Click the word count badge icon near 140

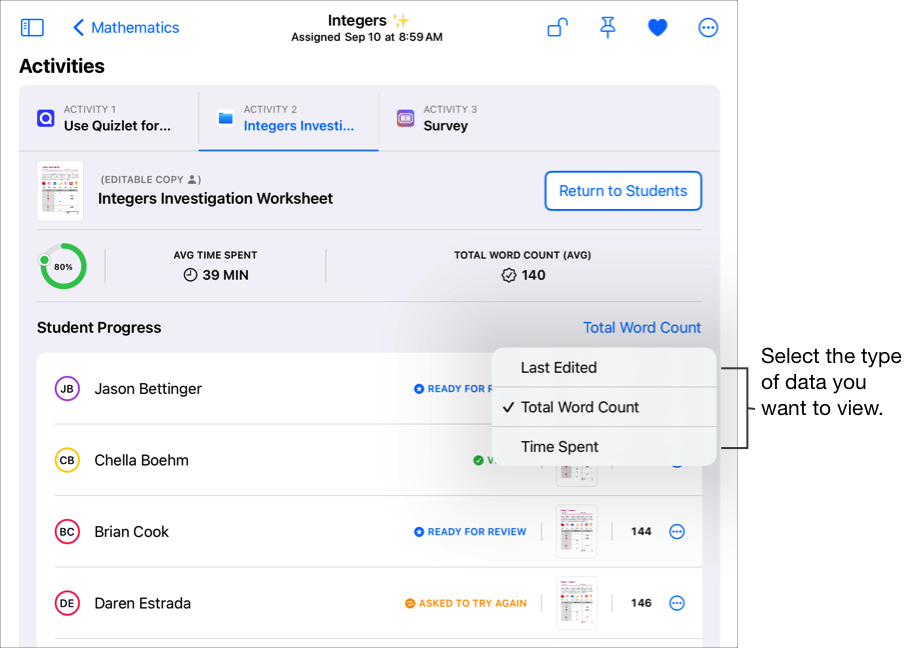(509, 275)
